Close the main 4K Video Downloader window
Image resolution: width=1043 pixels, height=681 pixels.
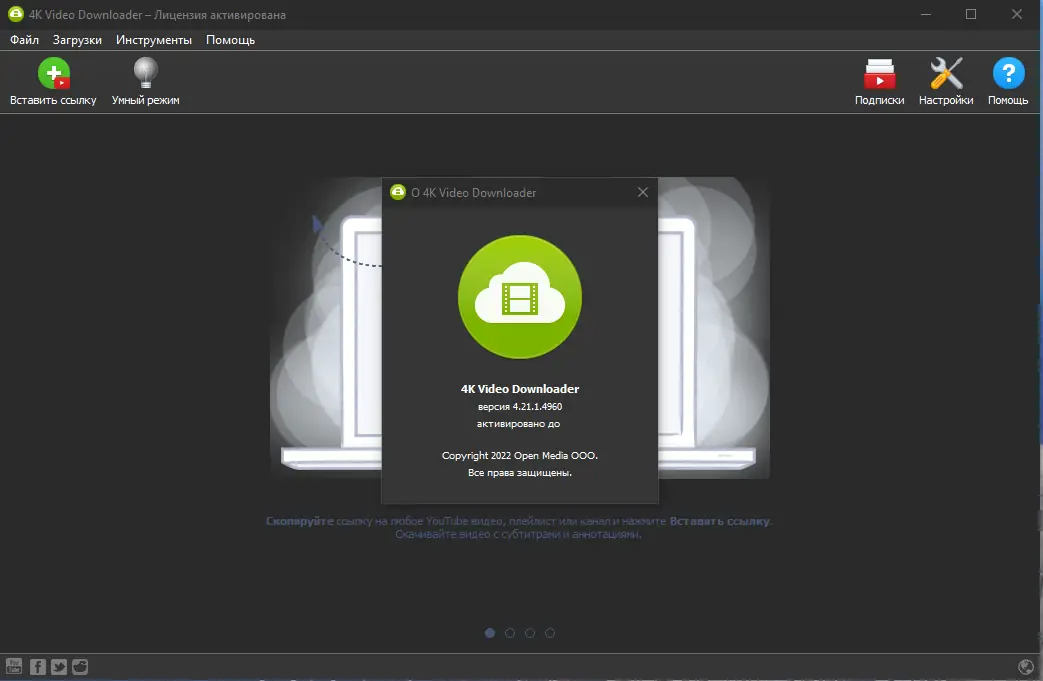(1016, 14)
